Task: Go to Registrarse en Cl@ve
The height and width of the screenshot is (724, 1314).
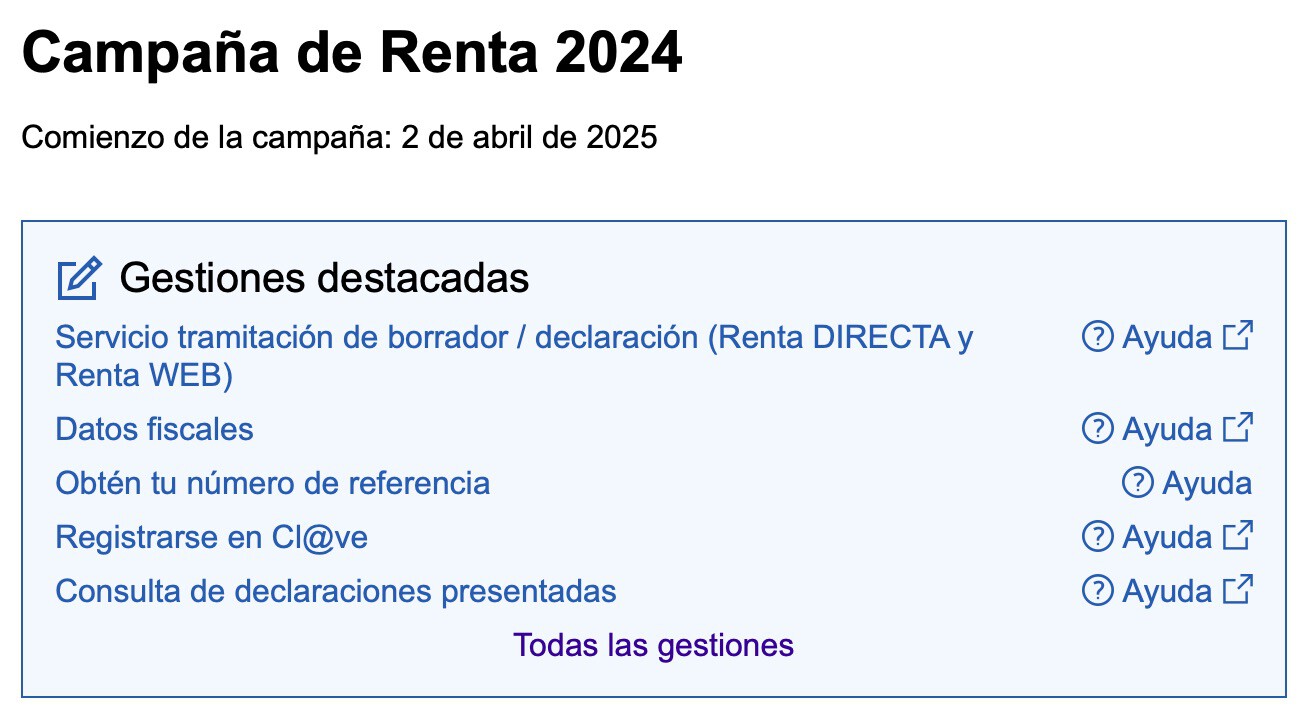Action: 212,538
